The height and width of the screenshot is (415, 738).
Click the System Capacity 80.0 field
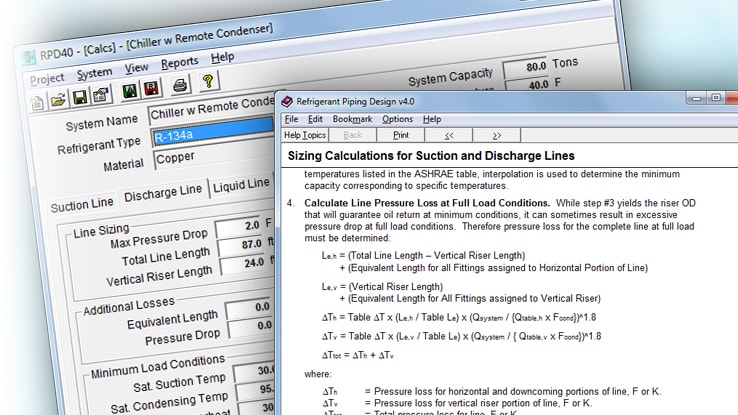point(525,67)
